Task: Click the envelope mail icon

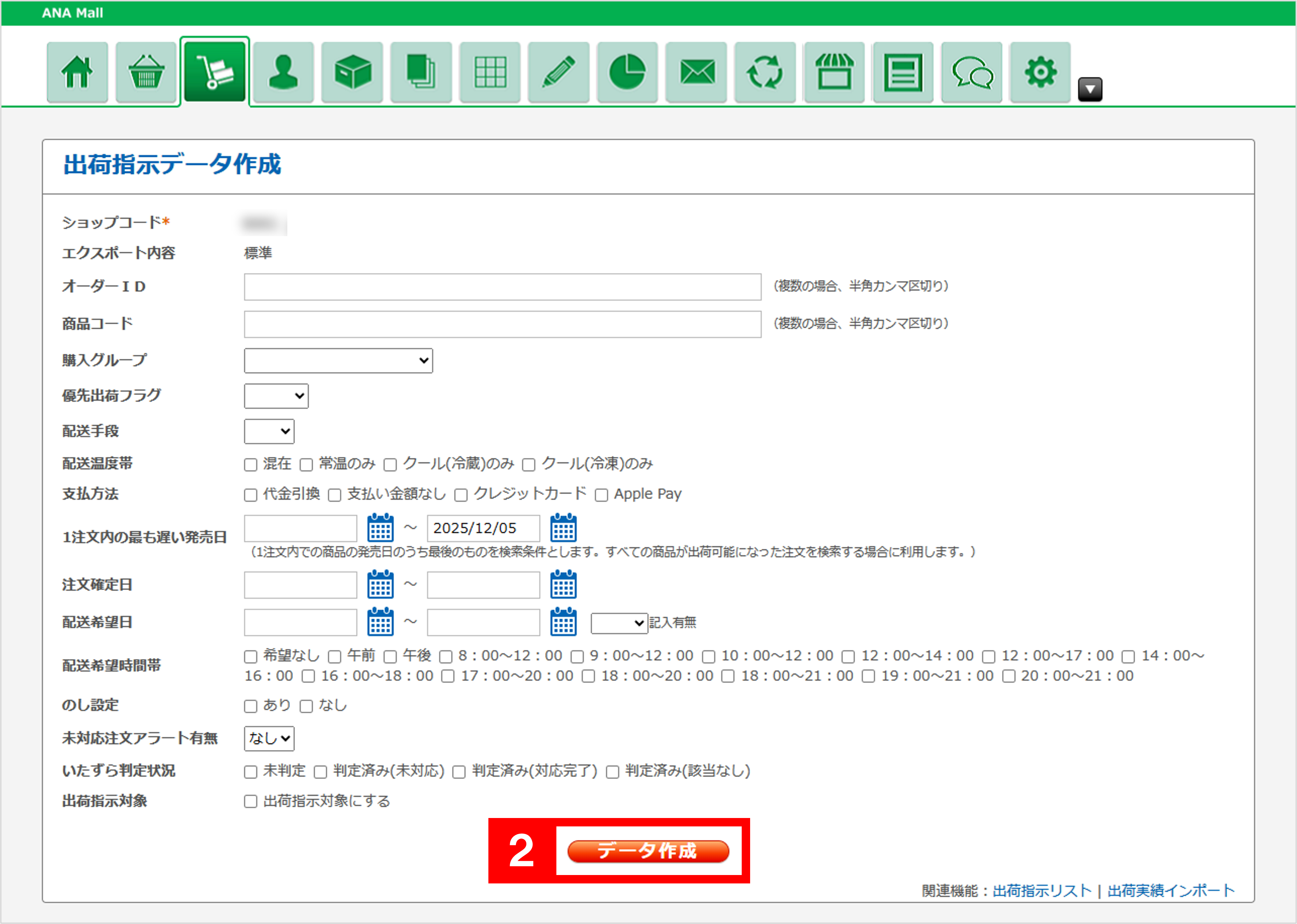Action: (697, 72)
